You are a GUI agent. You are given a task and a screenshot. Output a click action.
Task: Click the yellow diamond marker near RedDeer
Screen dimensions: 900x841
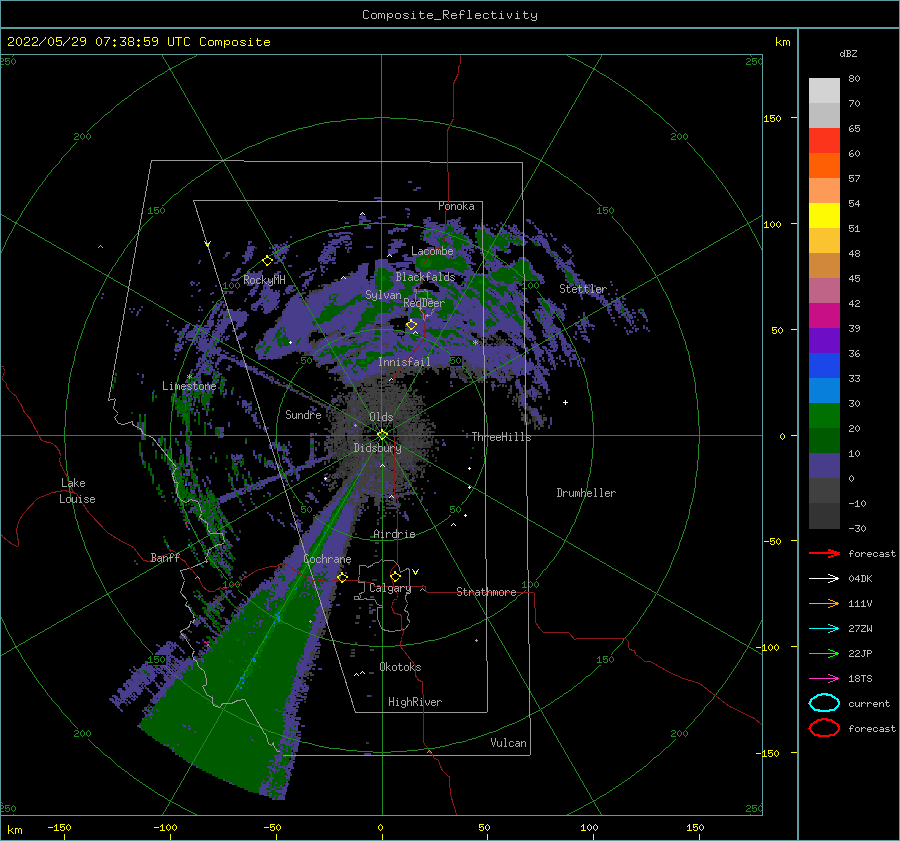(412, 325)
